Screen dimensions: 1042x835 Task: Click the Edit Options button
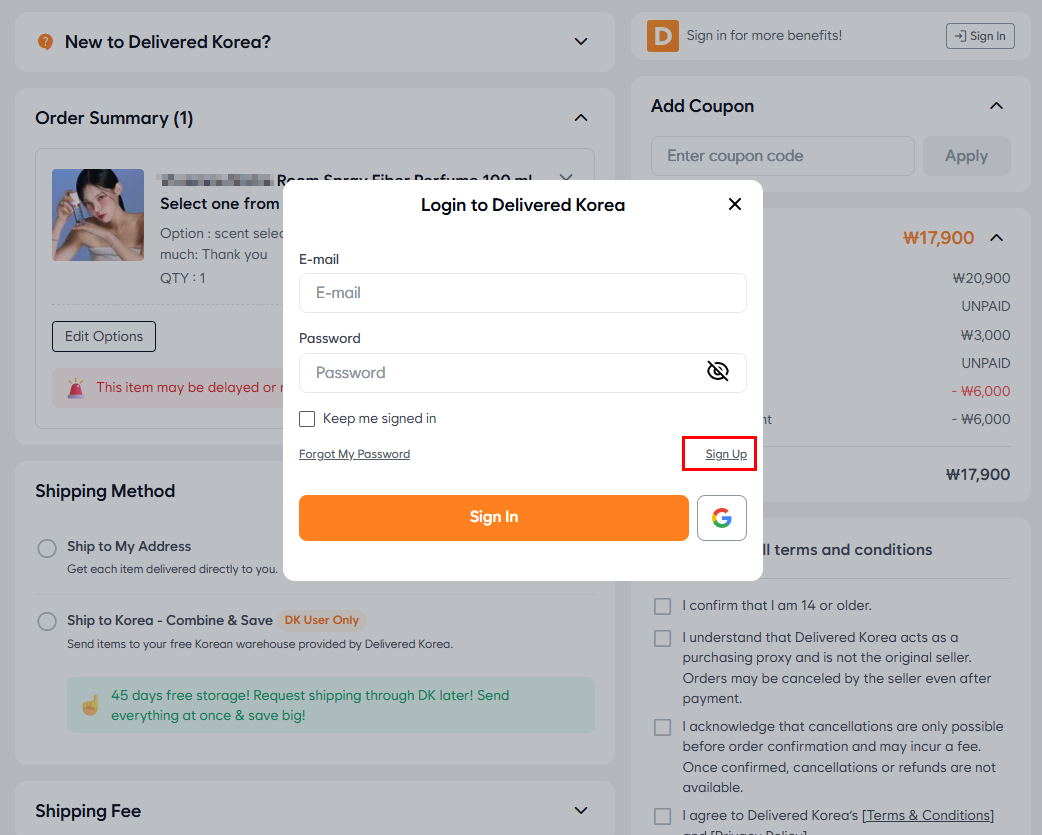(x=104, y=337)
